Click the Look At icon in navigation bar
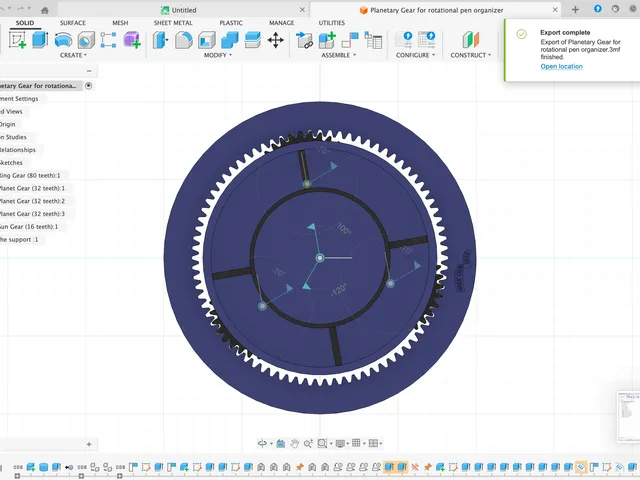640x480 pixels. (281, 443)
